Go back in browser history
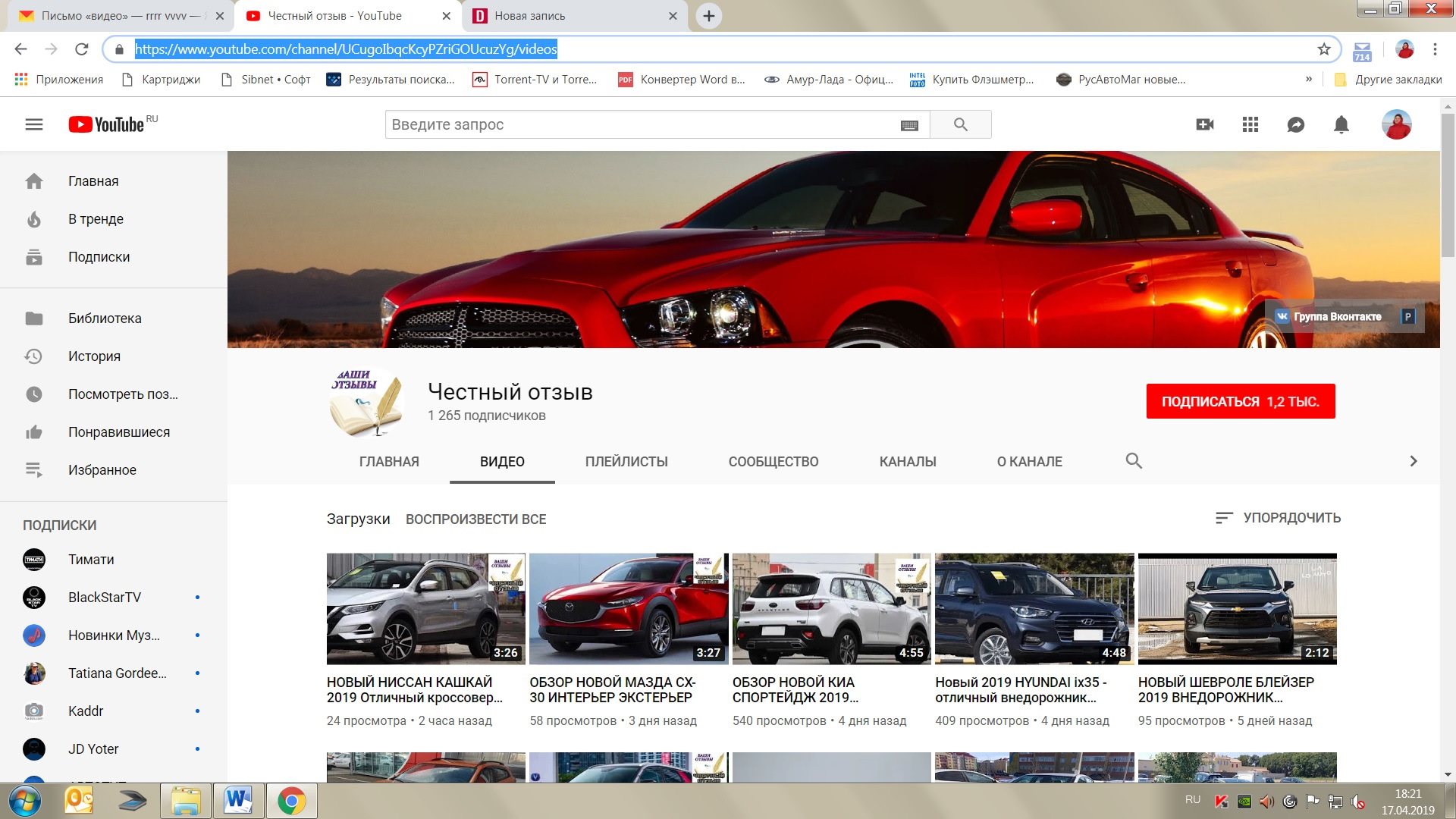 pos(20,49)
